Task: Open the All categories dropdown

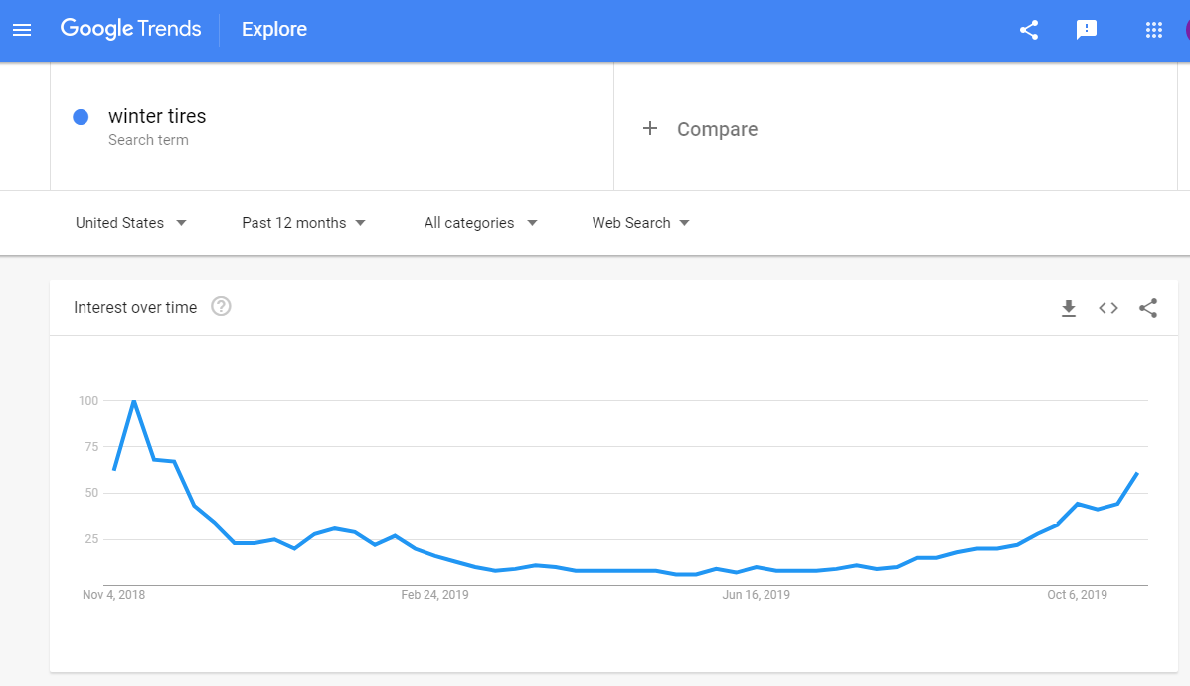Action: (479, 222)
